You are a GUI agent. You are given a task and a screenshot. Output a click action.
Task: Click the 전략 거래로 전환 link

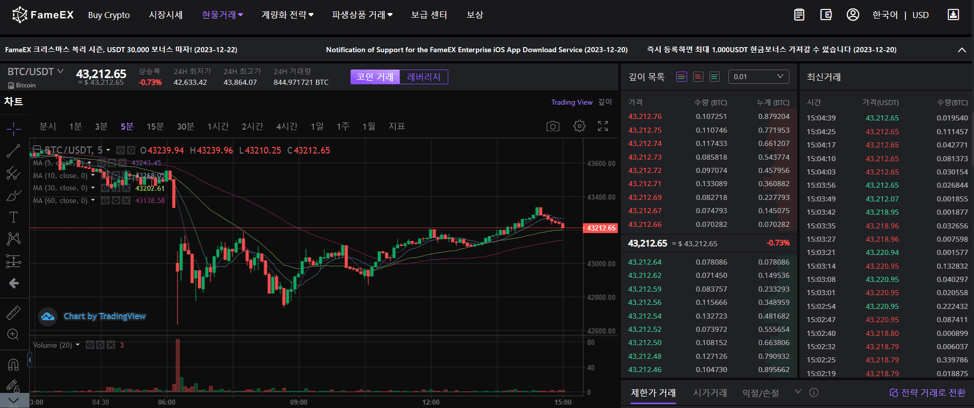(927, 393)
